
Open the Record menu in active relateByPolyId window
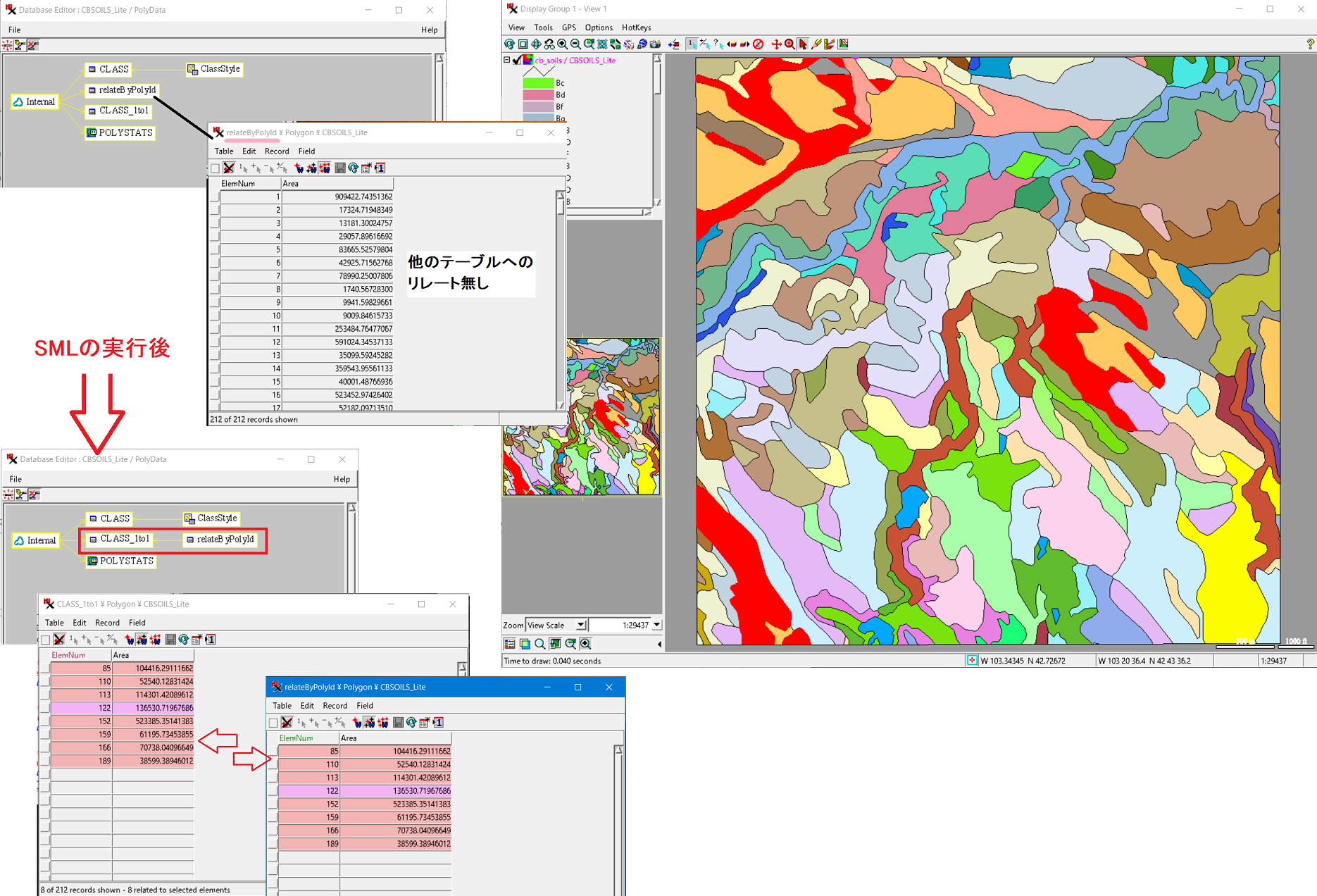(335, 706)
